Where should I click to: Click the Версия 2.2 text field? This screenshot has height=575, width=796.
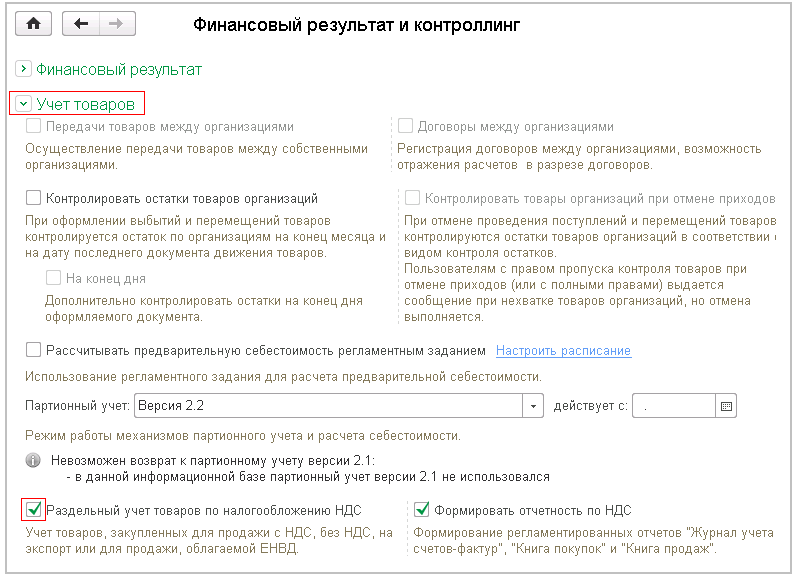(x=330, y=406)
